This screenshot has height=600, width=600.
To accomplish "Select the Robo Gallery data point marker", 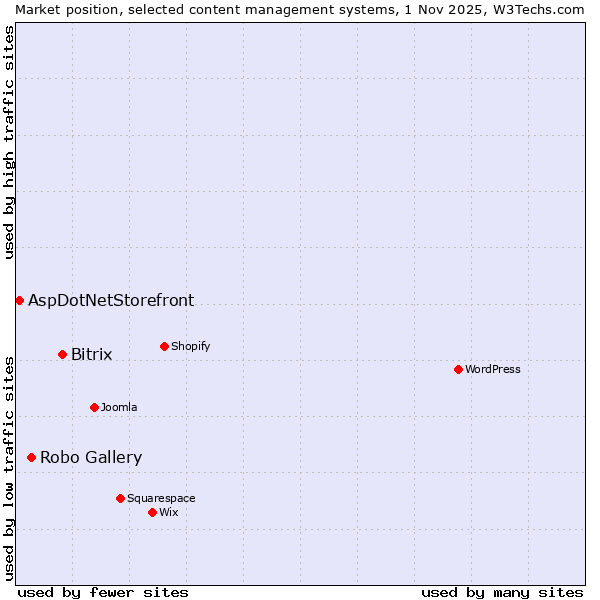I will 31,457.
